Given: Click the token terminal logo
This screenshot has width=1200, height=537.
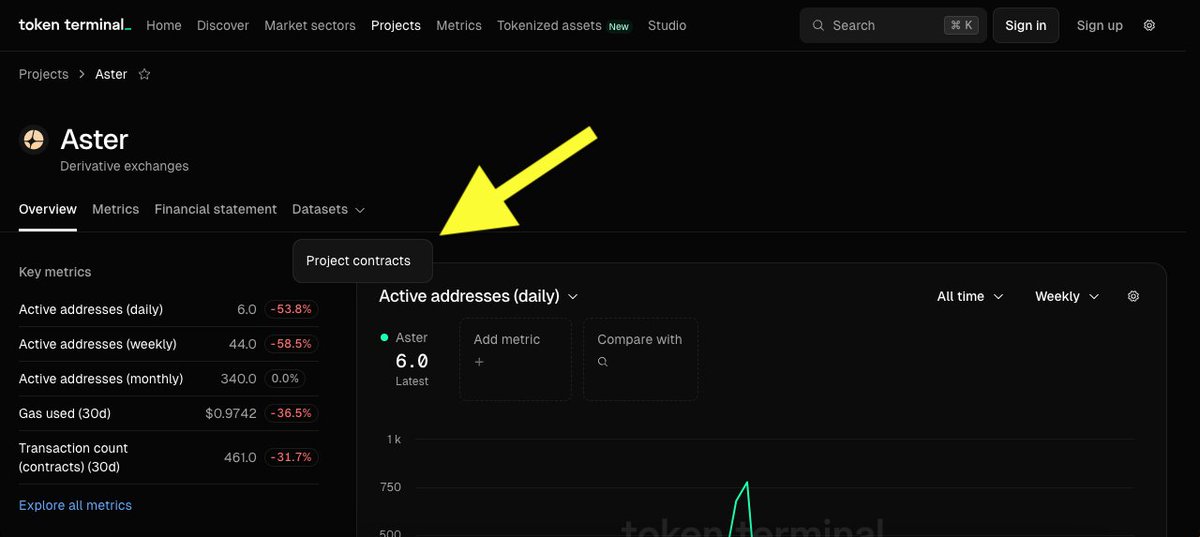Looking at the screenshot, I should [x=75, y=25].
